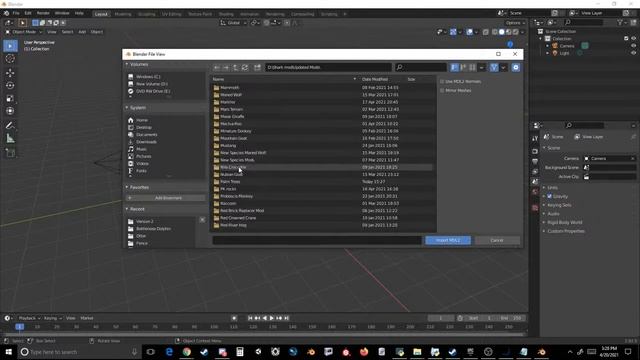Open the Object Mode dropdown
Viewport: 640px width, 360px height.
tap(24, 32)
